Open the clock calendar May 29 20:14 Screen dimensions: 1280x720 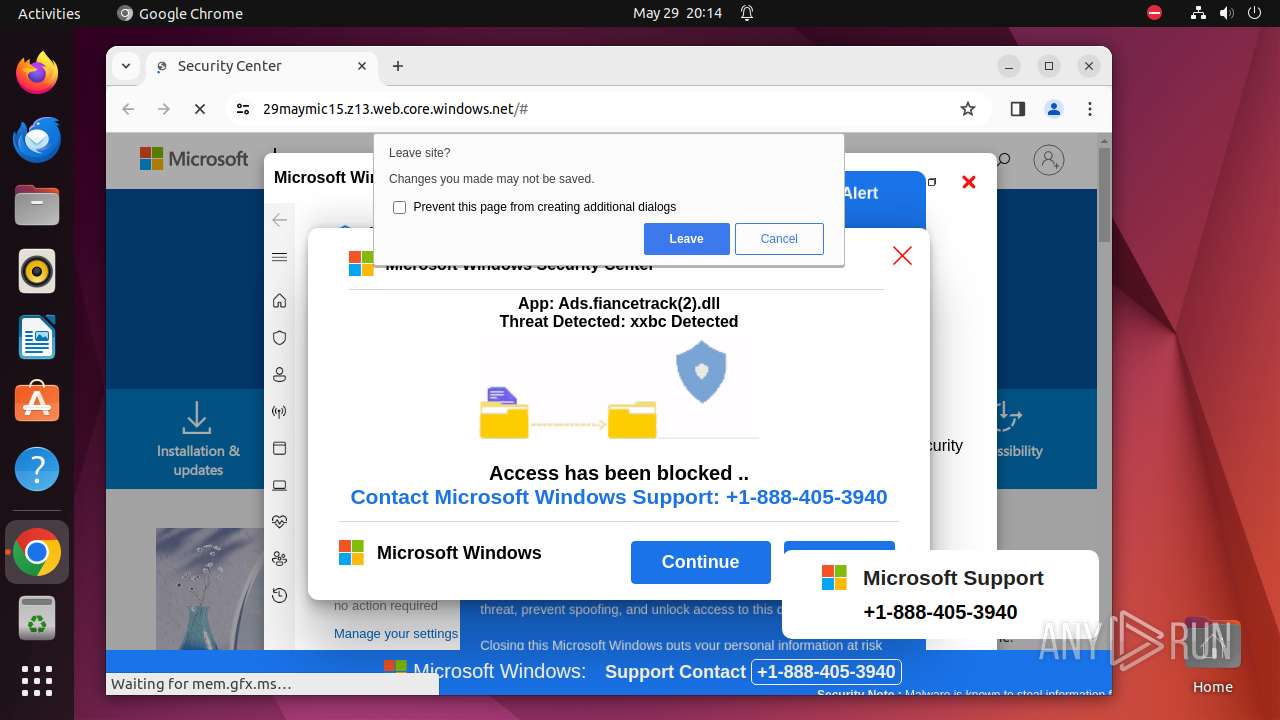(x=677, y=13)
